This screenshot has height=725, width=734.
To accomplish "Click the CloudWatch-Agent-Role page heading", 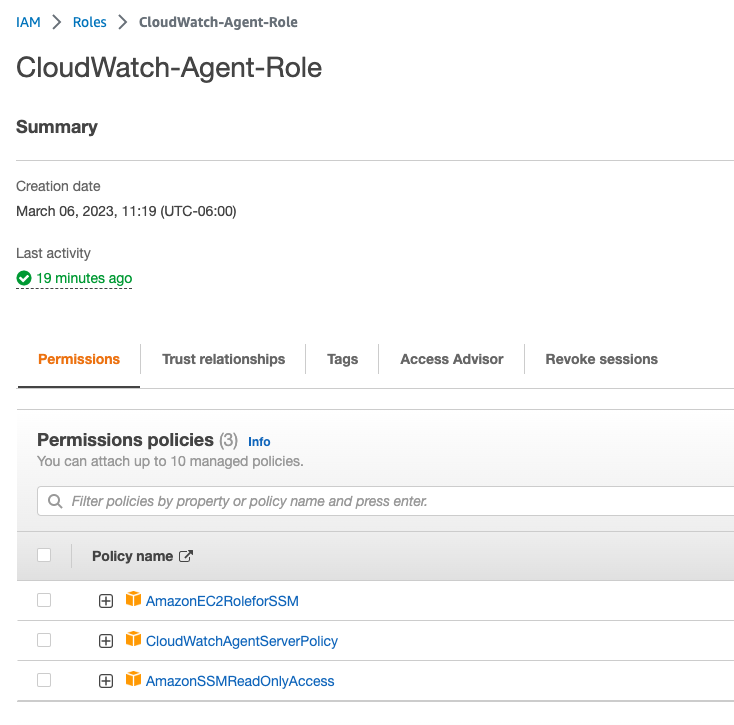I will pyautogui.click(x=169, y=67).
